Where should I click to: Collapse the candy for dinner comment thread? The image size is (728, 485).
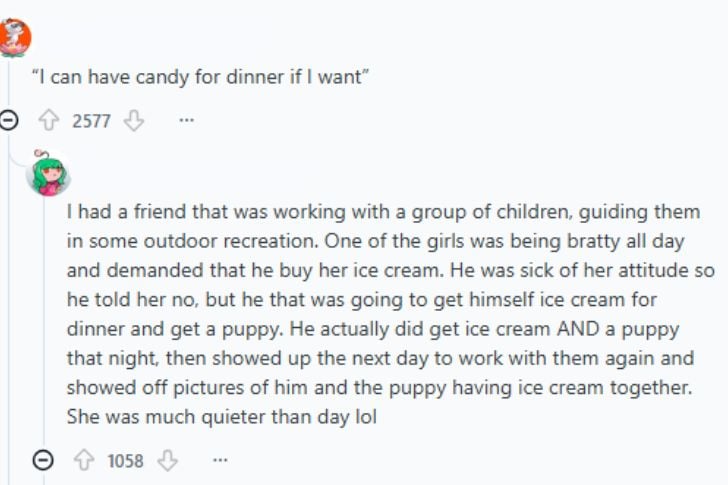coord(8,121)
